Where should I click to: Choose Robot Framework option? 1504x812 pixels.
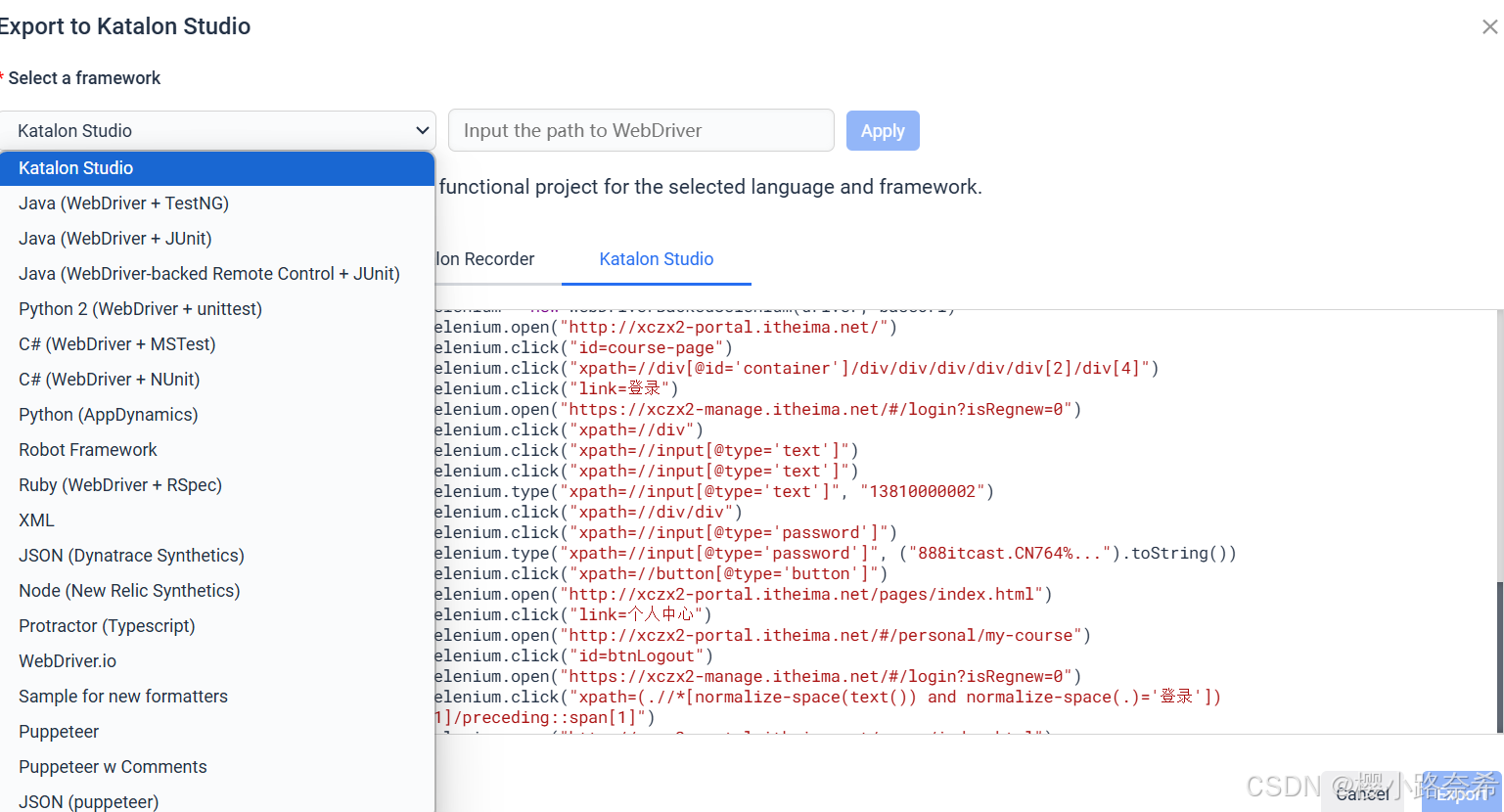pyautogui.click(x=217, y=450)
